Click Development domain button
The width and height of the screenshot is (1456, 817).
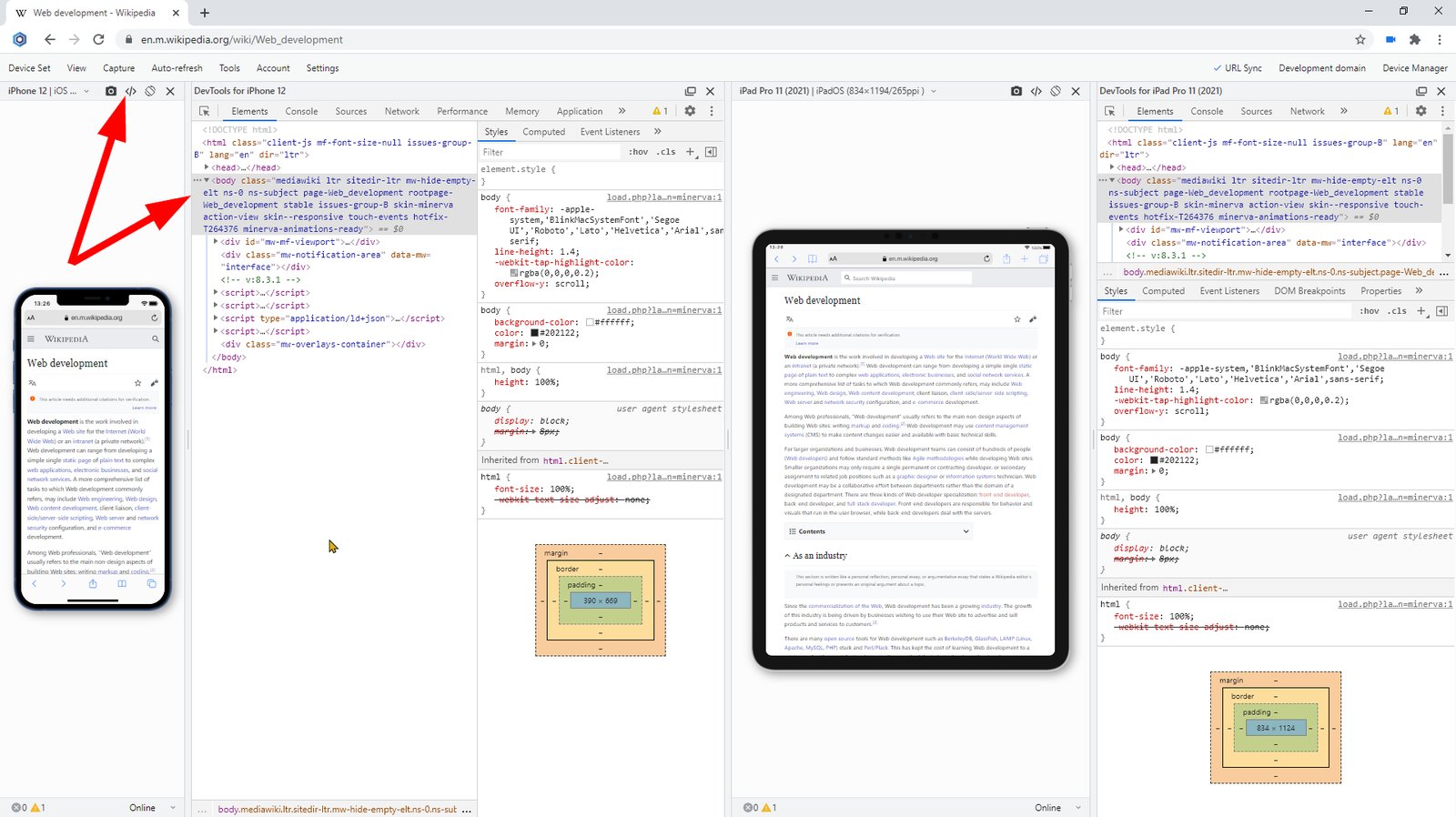tap(1322, 68)
